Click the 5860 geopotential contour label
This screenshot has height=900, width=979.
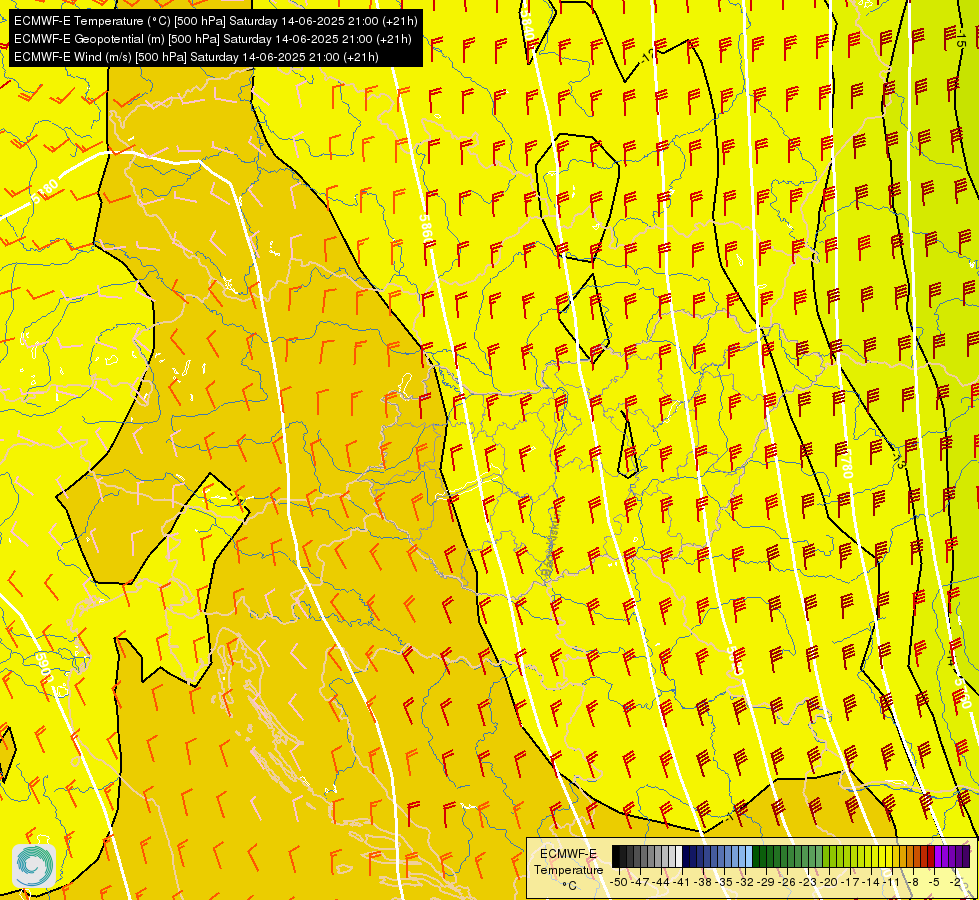[x=426, y=230]
